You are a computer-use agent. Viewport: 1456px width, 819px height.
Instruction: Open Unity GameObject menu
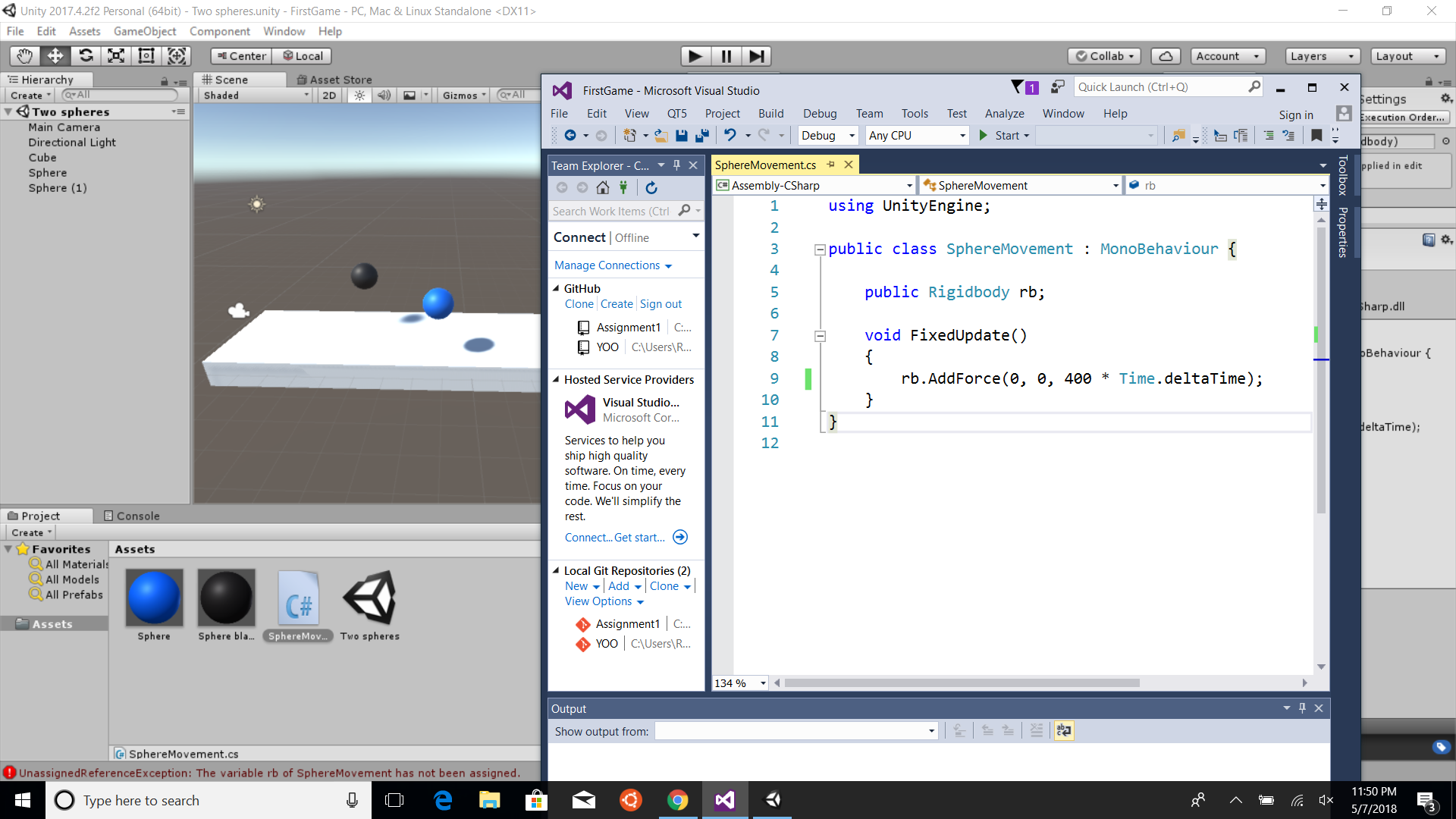click(145, 31)
